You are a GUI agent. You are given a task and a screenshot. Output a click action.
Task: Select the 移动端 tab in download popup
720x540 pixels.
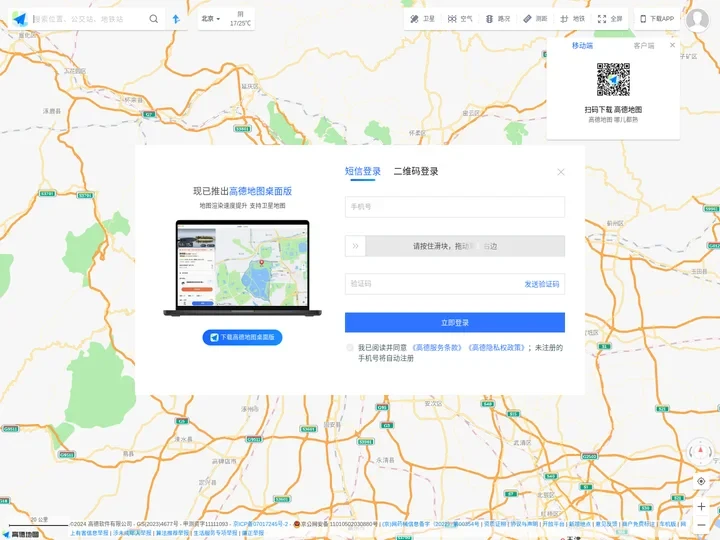coord(582,45)
